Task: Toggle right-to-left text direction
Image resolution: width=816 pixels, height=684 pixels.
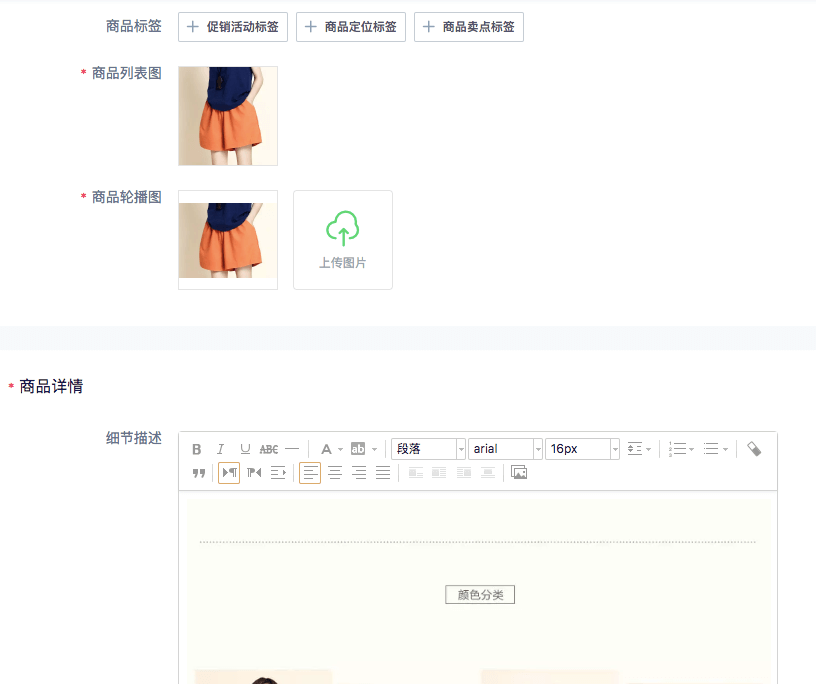Action: tap(254, 473)
